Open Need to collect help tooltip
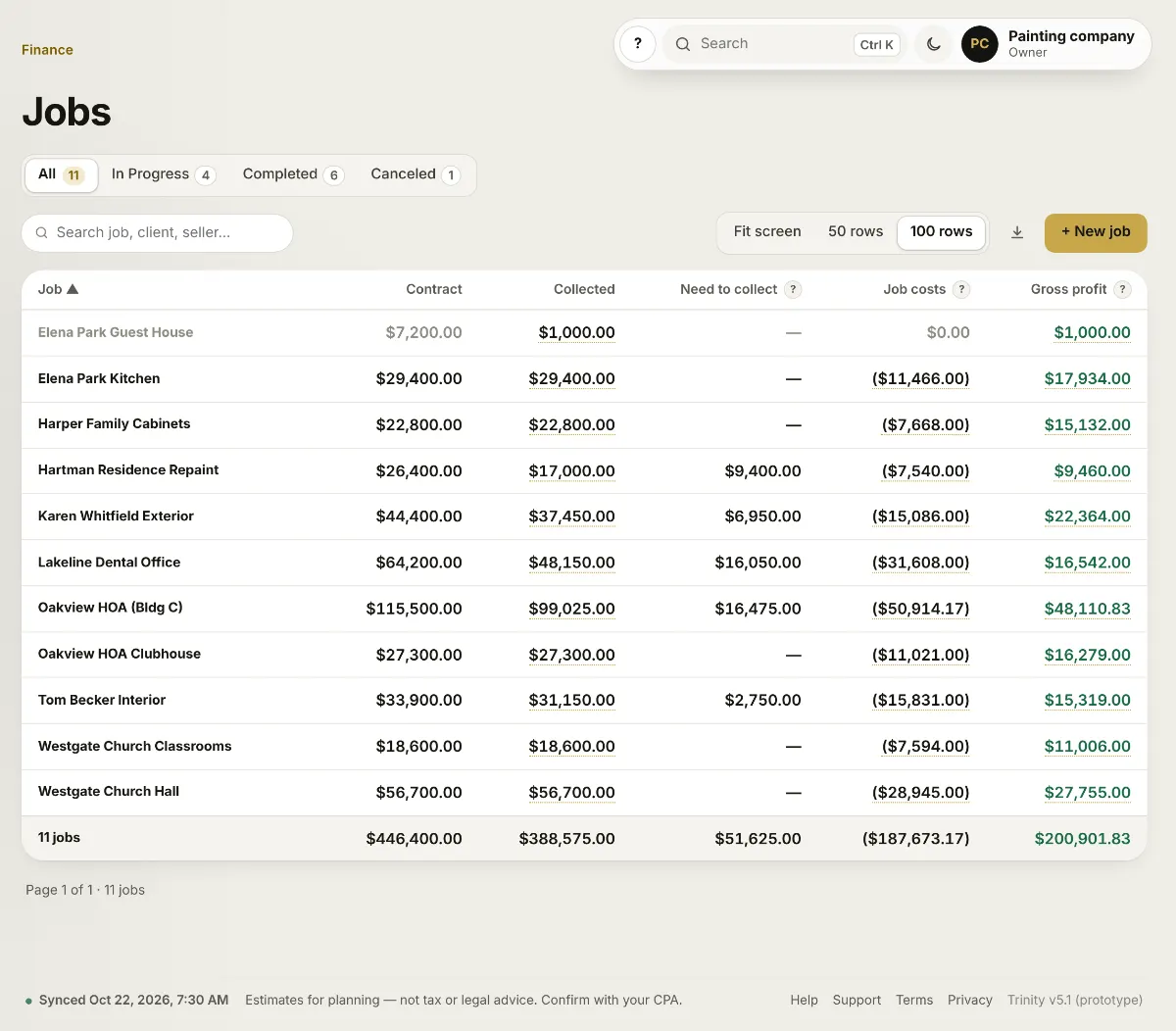Screen dimensions: 1176x1031 [x=794, y=289]
